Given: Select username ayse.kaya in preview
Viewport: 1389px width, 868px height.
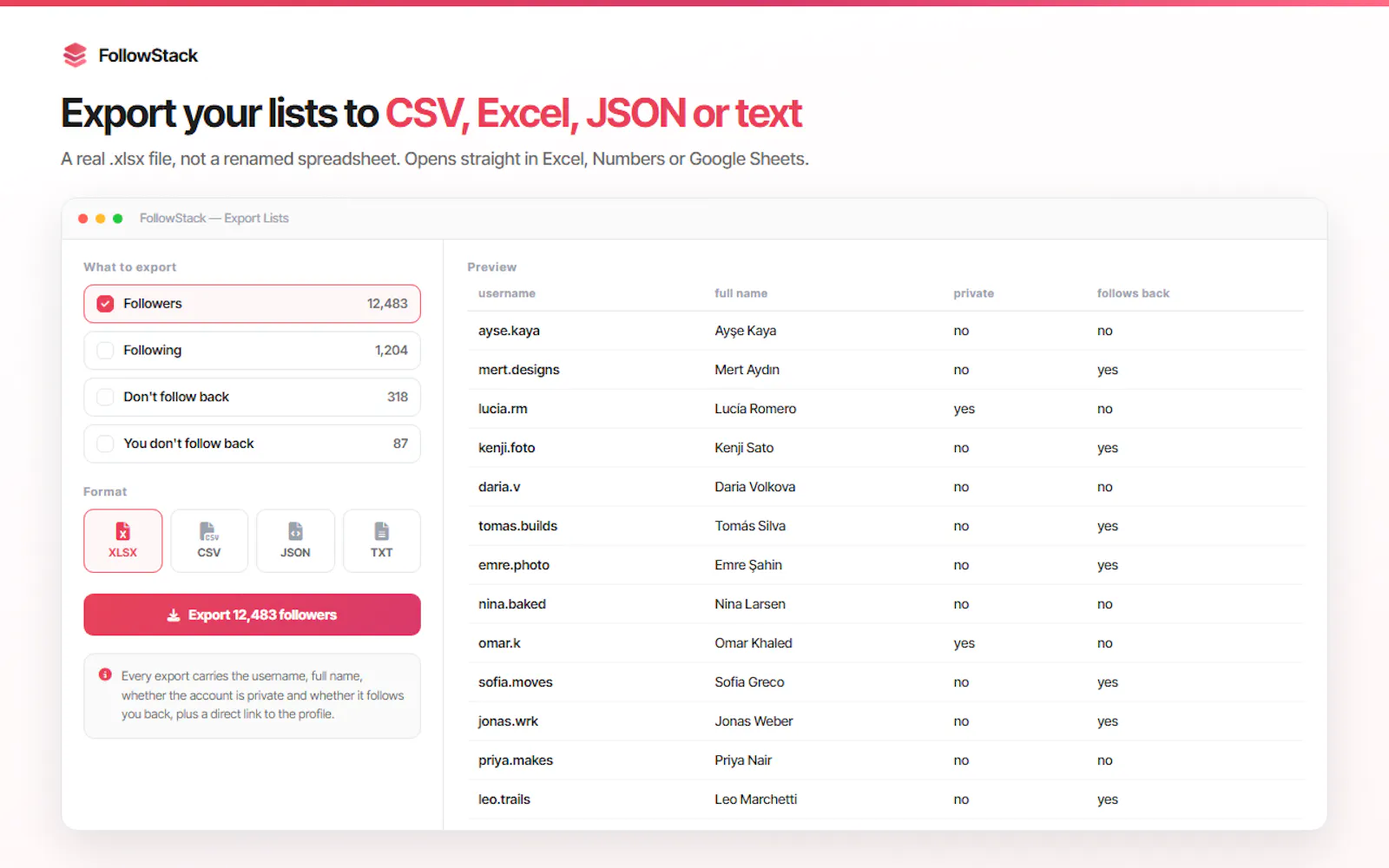Looking at the screenshot, I should point(509,331).
